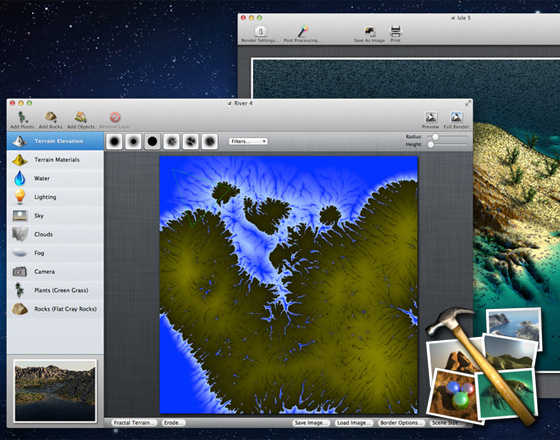
Task: Click Save Image button
Action: coord(311,422)
